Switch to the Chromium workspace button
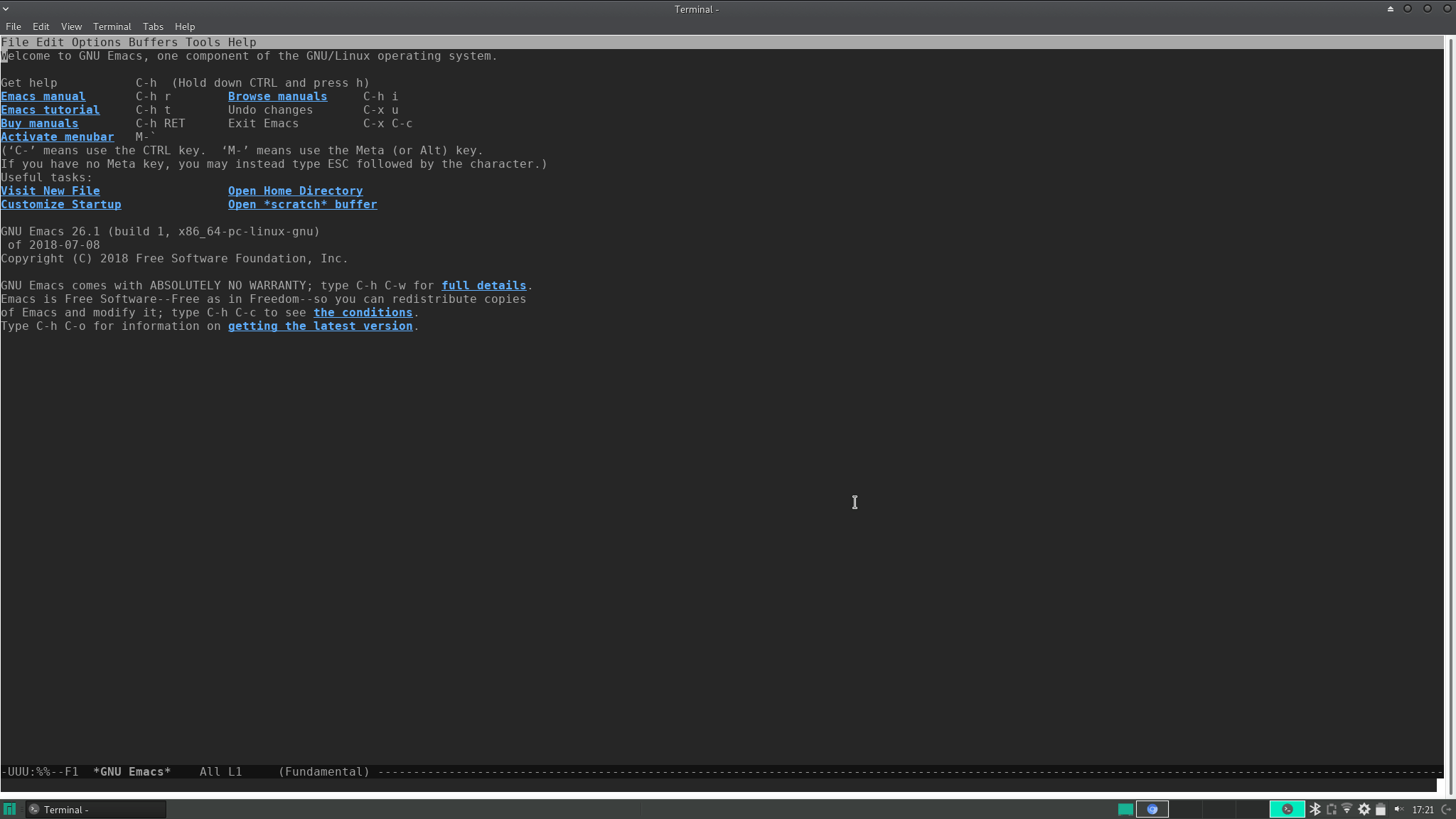Viewport: 1456px width, 819px height. 1152,809
